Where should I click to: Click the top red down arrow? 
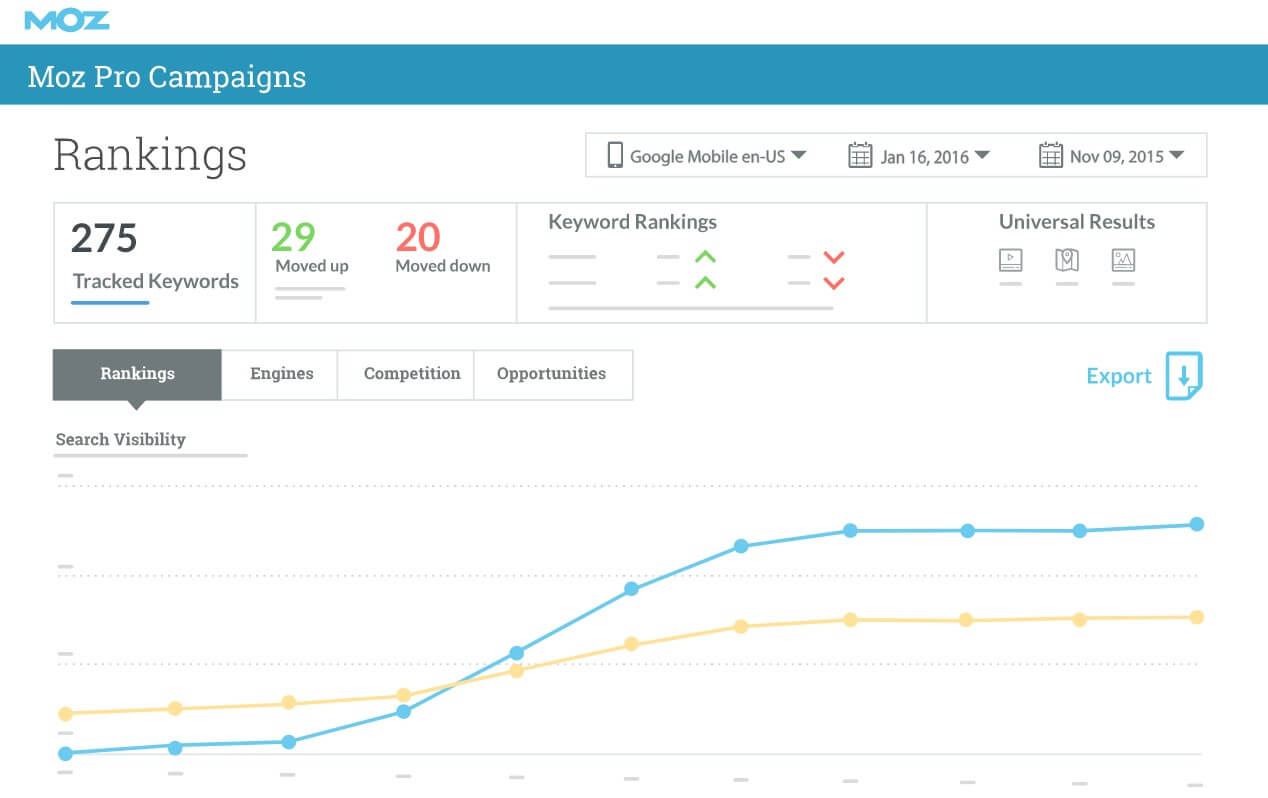833,258
